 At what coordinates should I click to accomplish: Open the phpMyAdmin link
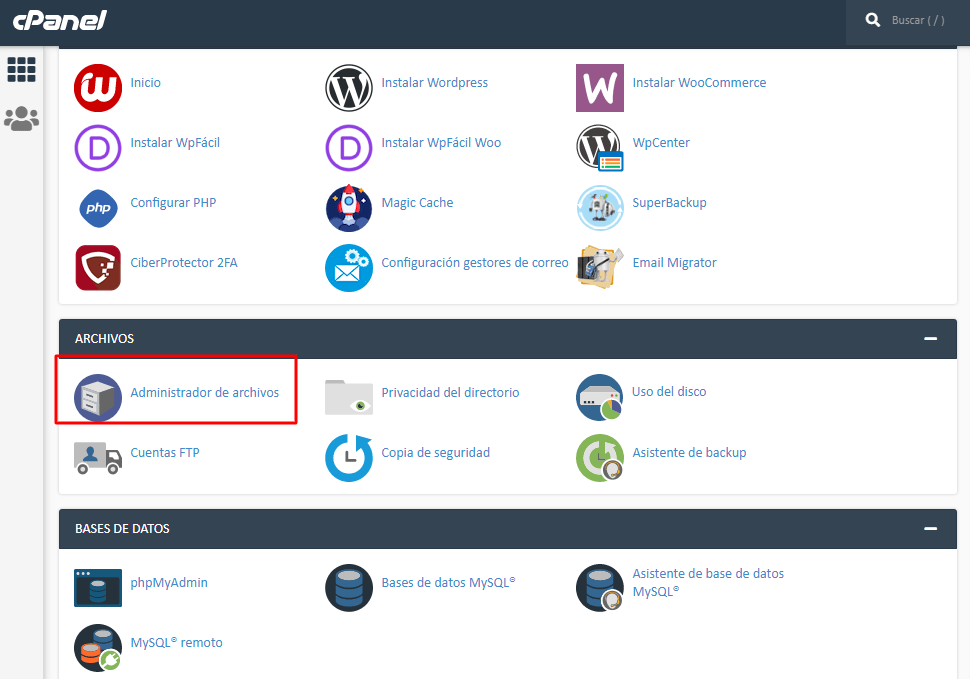tap(169, 583)
